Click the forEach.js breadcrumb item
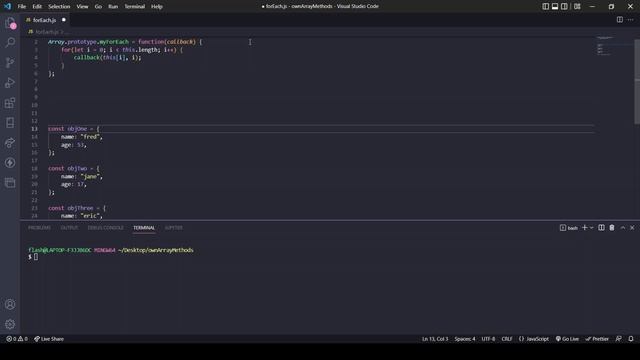Screen dimensions: 640x360 [x=44, y=32]
